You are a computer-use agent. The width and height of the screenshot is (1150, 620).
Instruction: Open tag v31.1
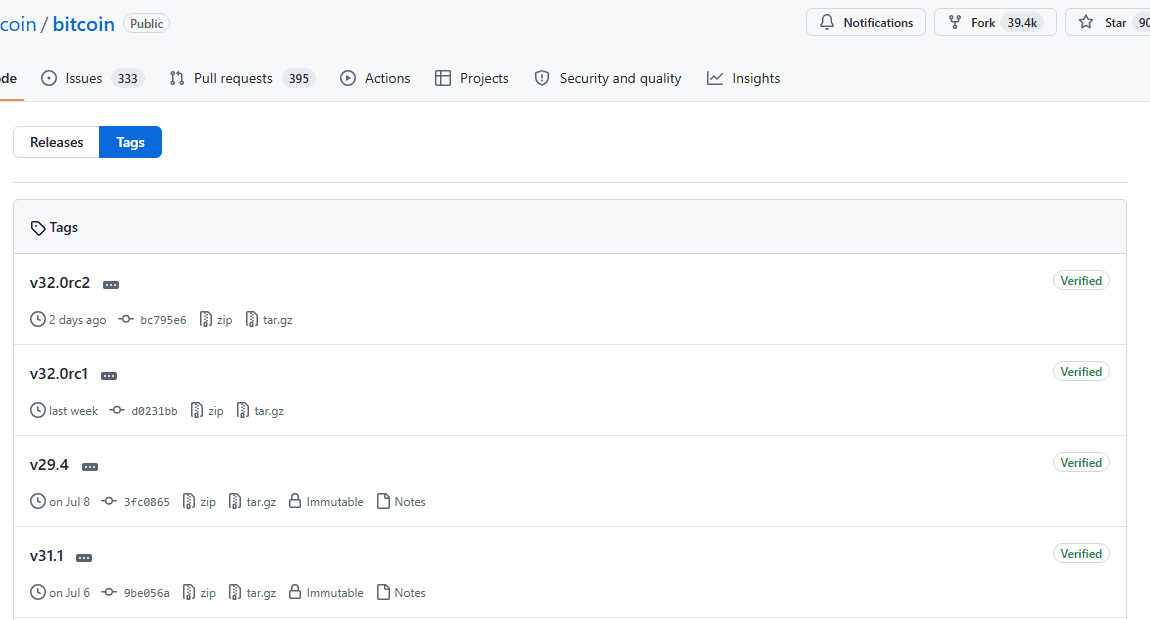pos(47,555)
